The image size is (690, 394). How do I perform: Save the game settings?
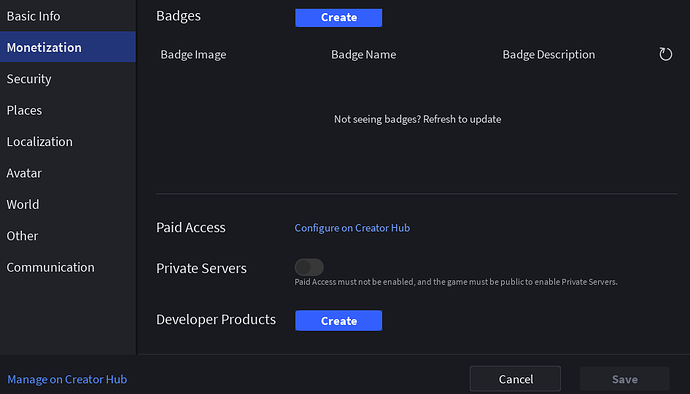coord(624,379)
